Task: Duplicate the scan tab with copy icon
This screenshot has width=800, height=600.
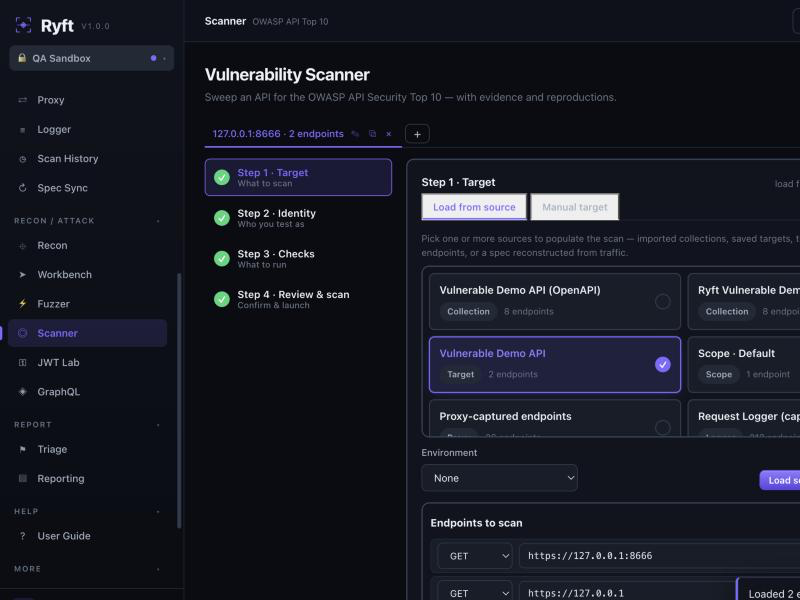Action: [x=372, y=134]
